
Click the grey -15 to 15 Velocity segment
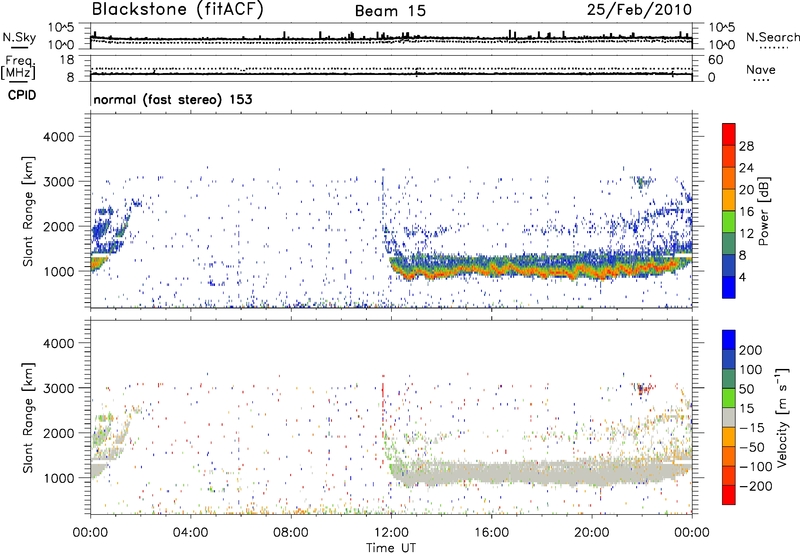point(729,418)
